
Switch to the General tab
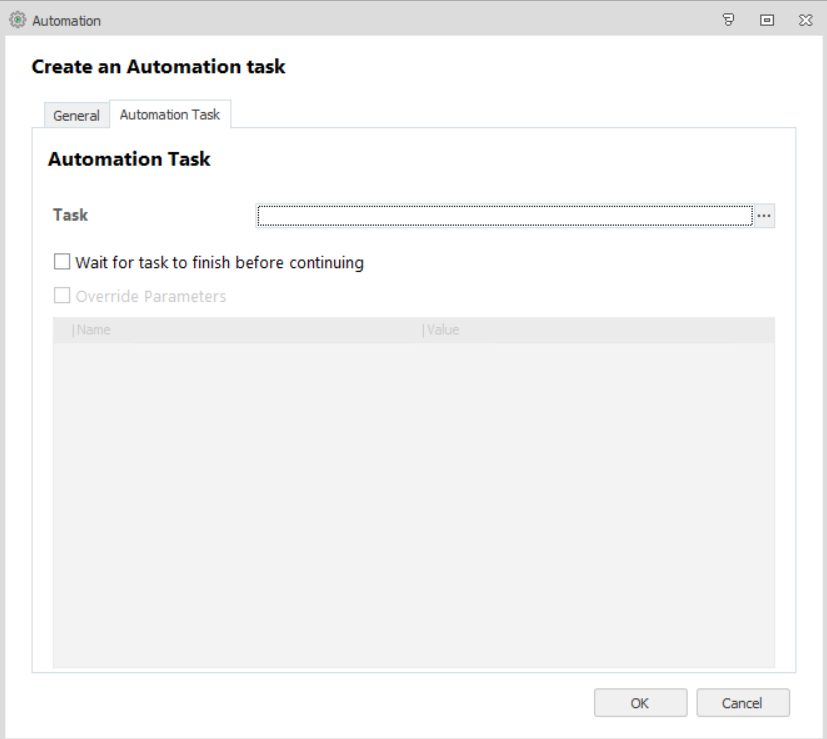coord(76,116)
